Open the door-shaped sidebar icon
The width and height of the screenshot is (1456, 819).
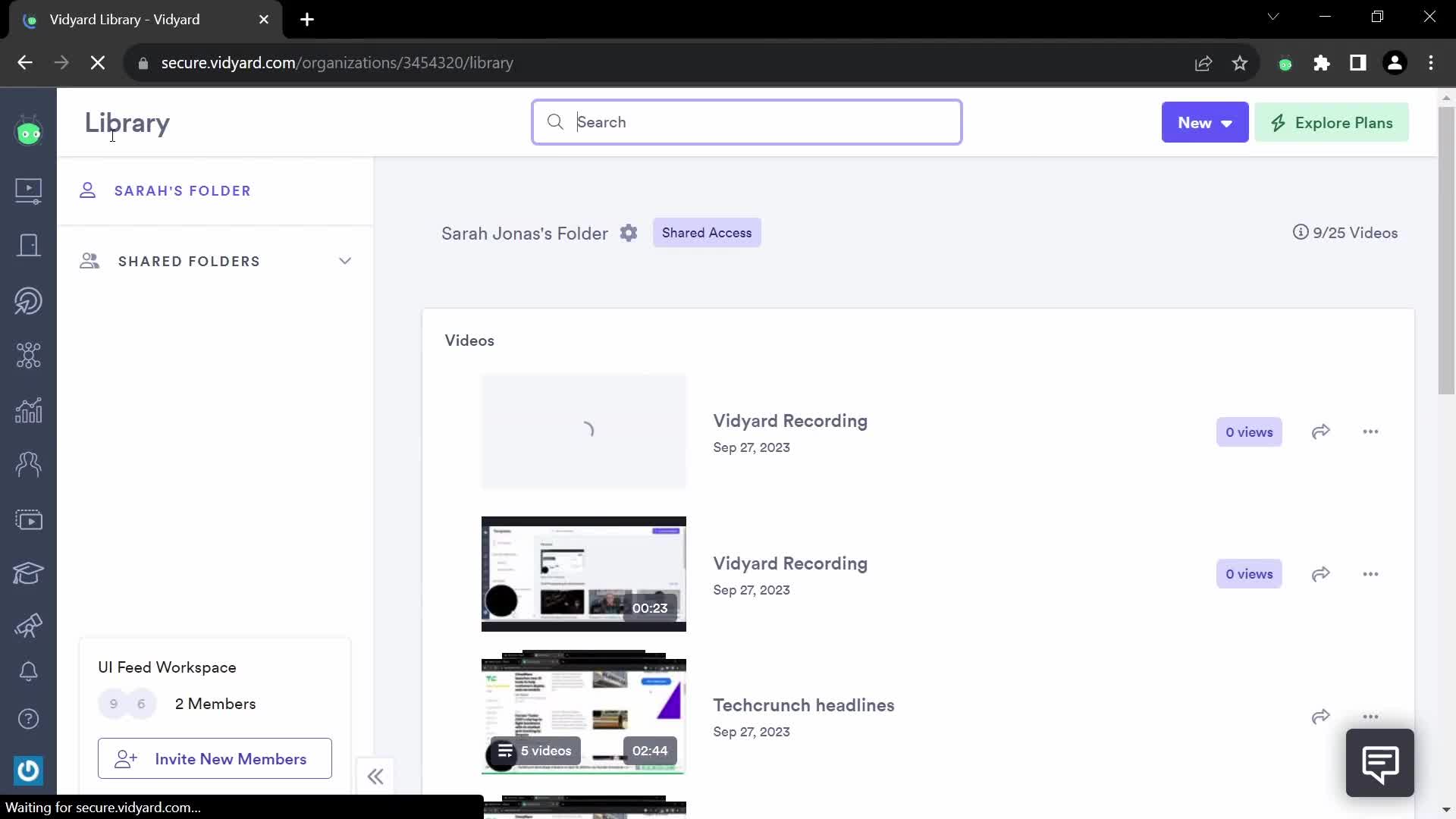click(x=28, y=246)
